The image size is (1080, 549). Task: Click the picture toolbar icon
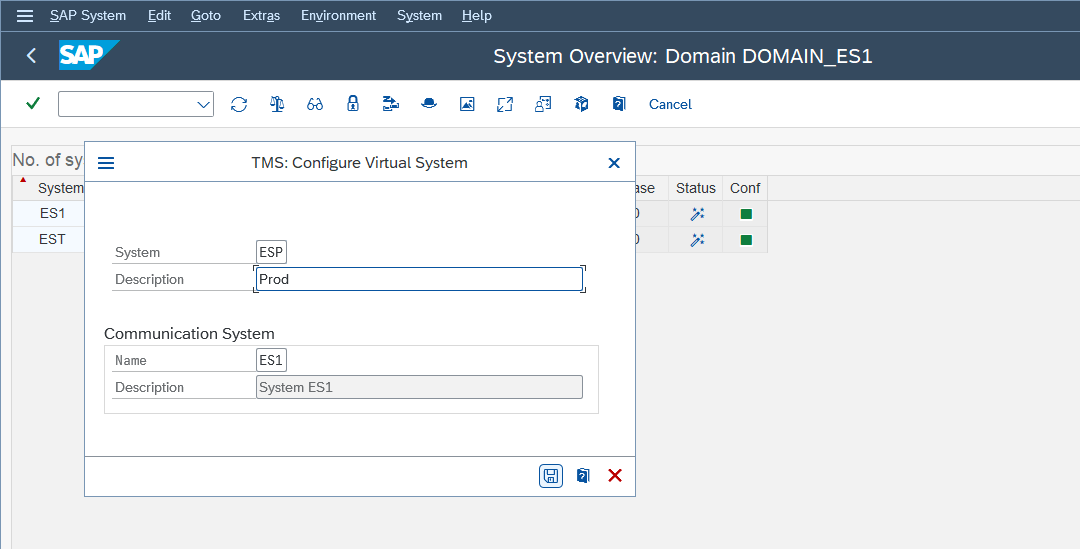467,104
